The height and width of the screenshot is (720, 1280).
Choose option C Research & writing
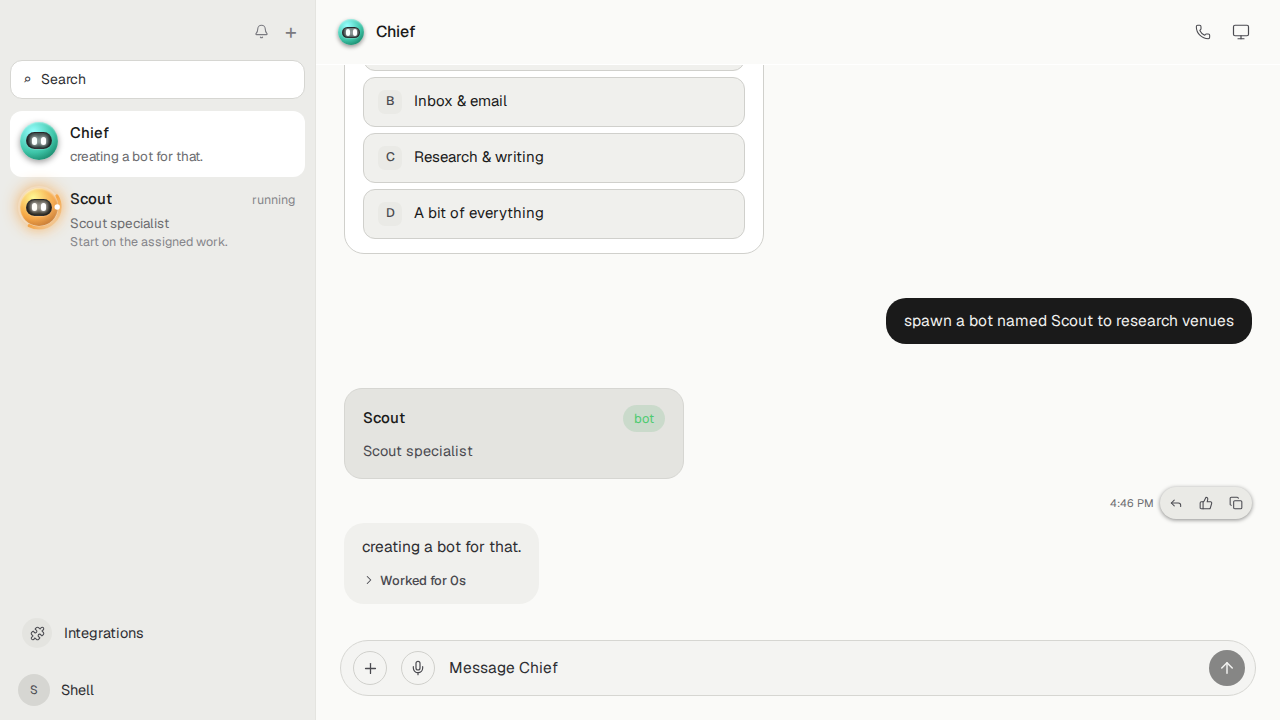[x=554, y=157]
